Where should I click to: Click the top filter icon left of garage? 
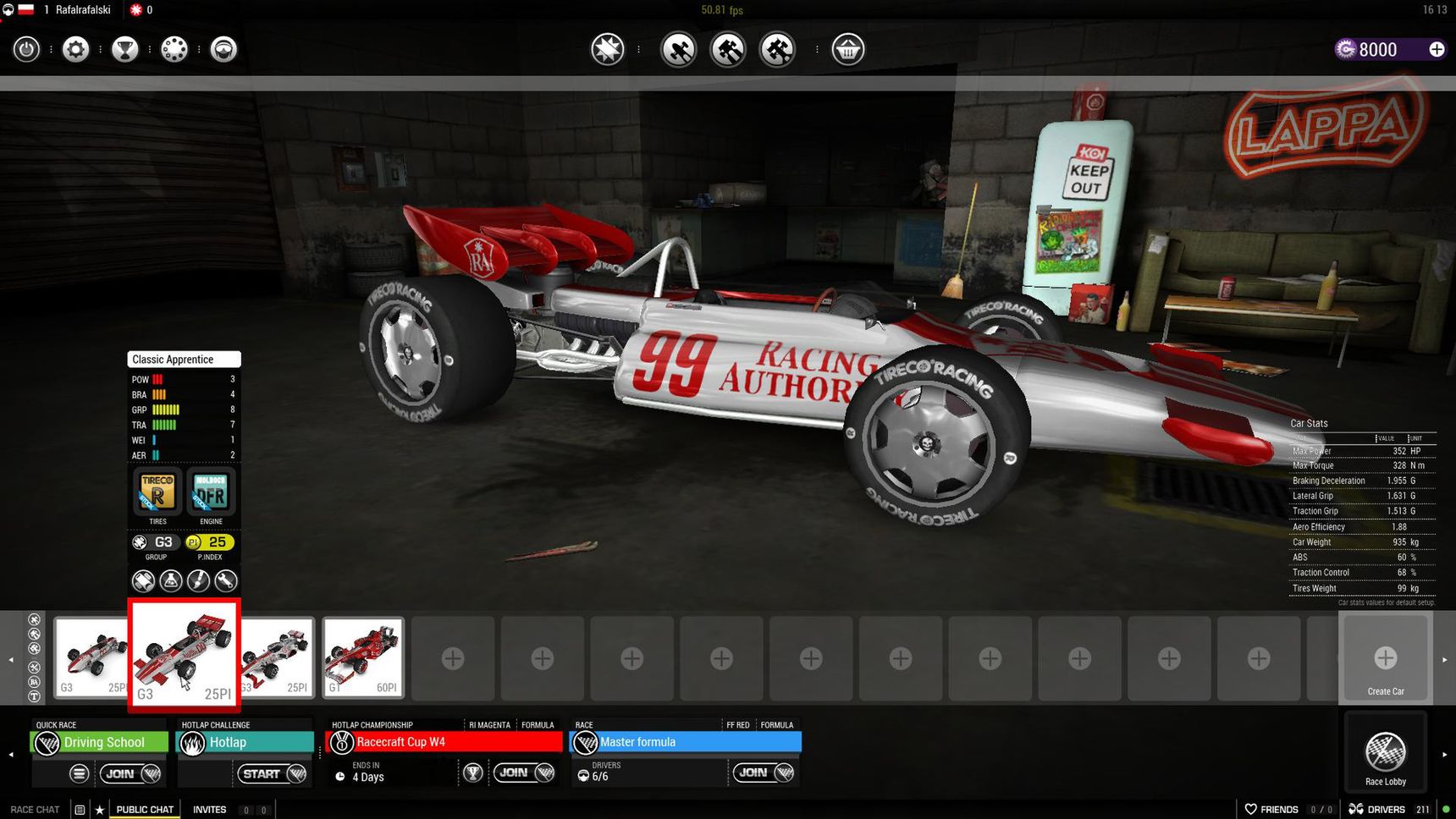coord(35,619)
